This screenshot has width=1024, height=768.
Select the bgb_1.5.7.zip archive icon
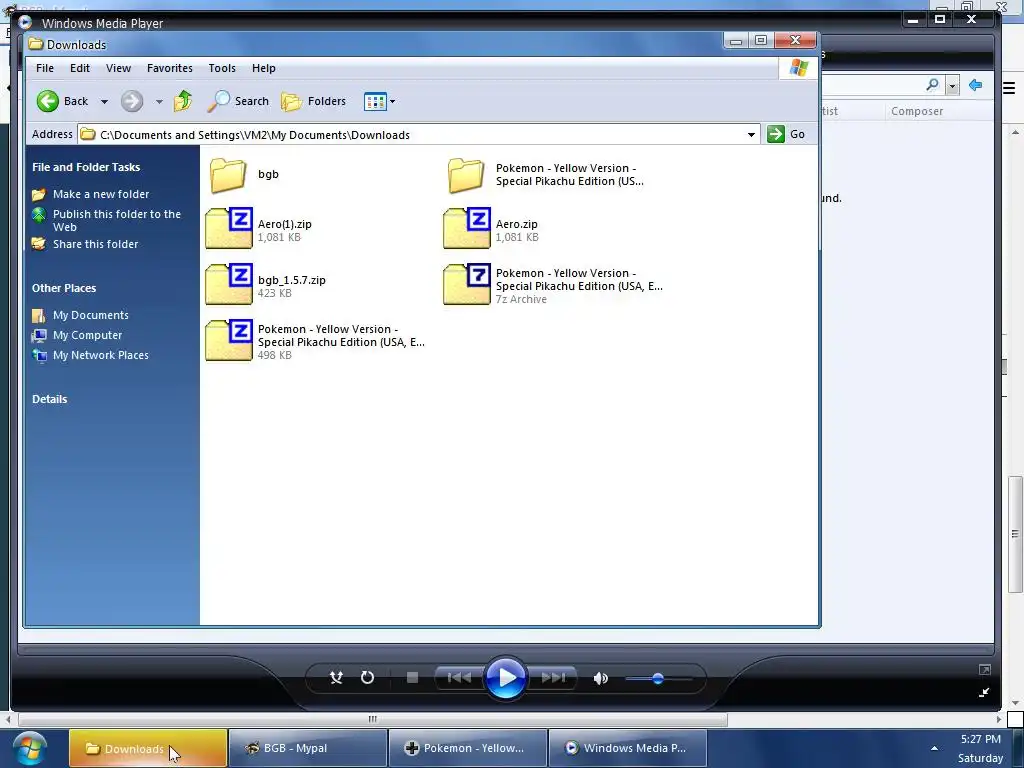point(229,284)
